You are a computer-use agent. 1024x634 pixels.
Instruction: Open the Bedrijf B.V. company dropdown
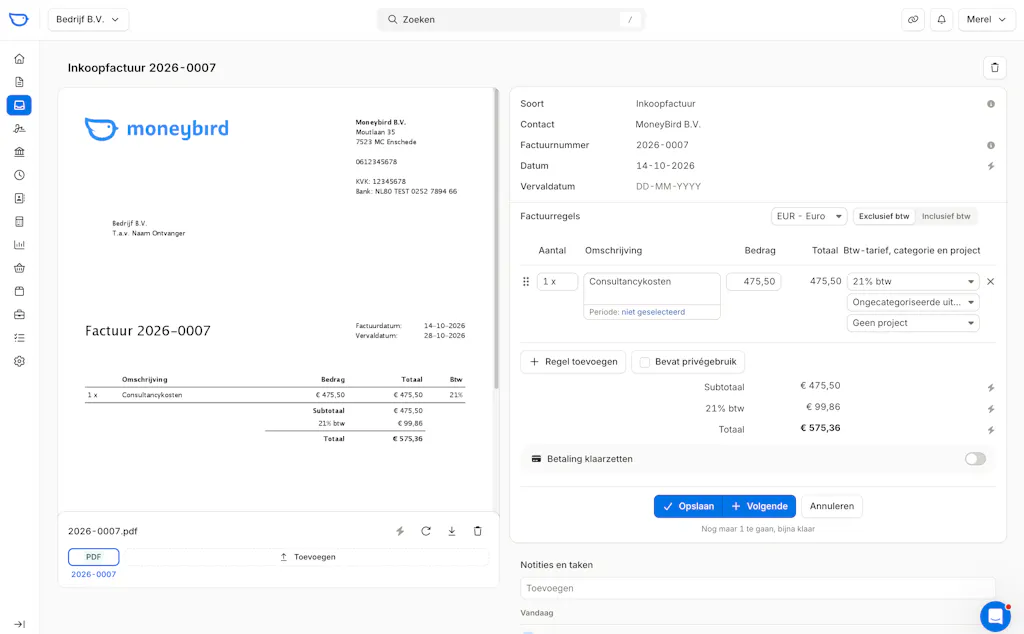tap(88, 20)
